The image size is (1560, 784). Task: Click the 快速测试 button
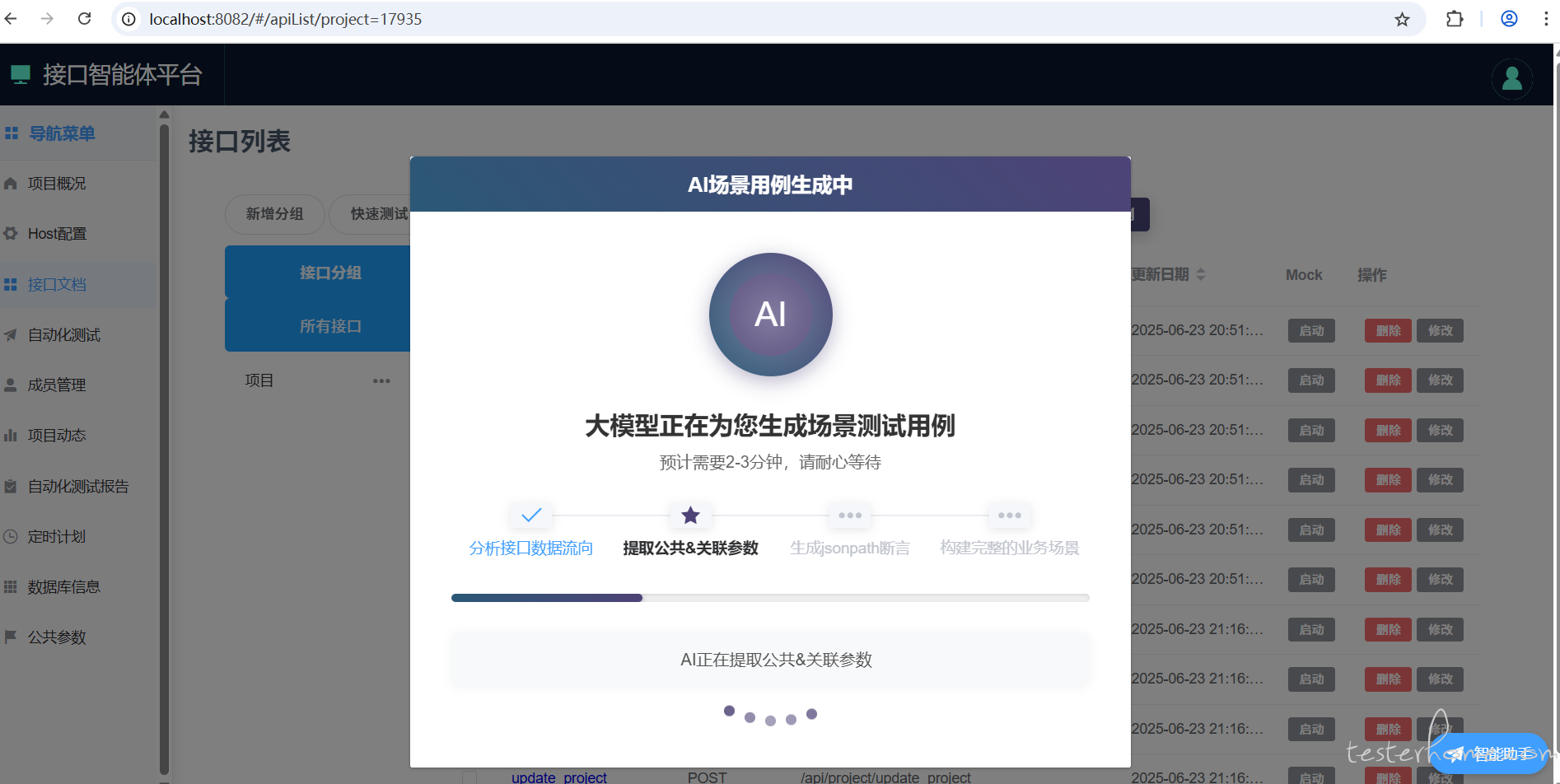click(370, 214)
